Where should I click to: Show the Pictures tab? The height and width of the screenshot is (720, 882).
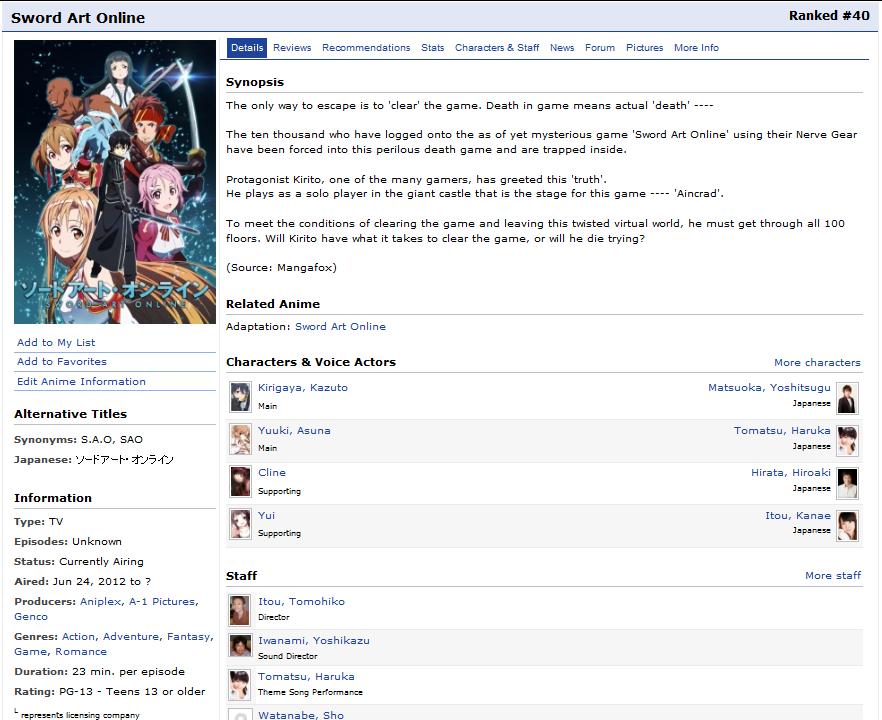point(645,48)
